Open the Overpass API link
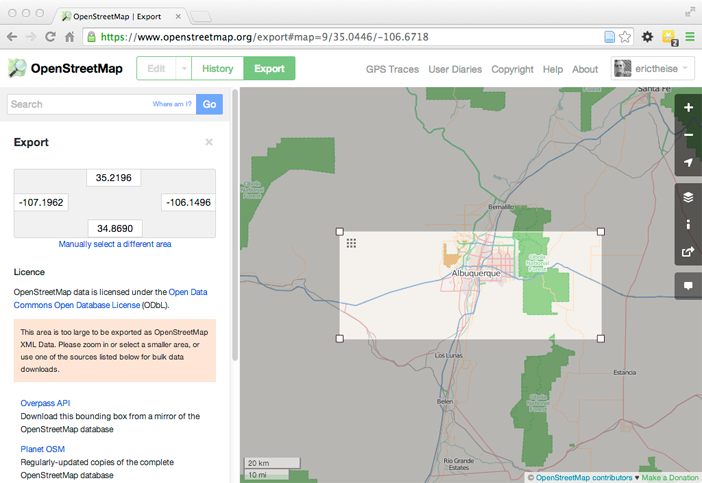 45,403
